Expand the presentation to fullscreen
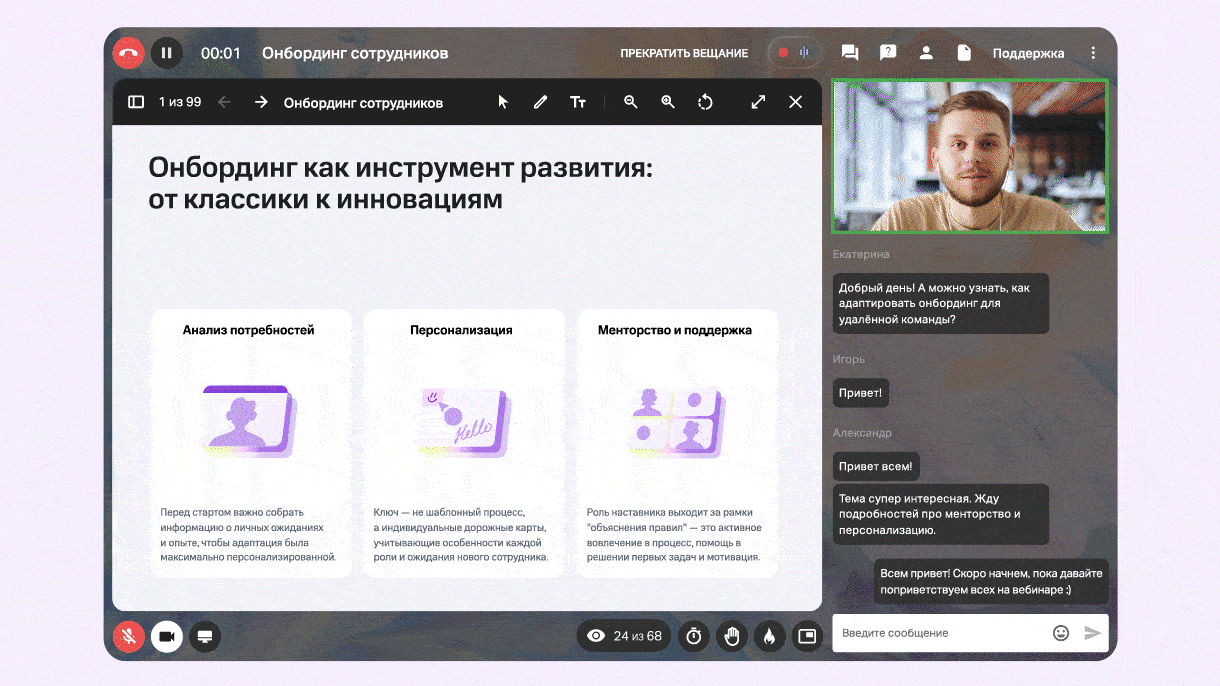This screenshot has width=1220, height=686. 758,102
